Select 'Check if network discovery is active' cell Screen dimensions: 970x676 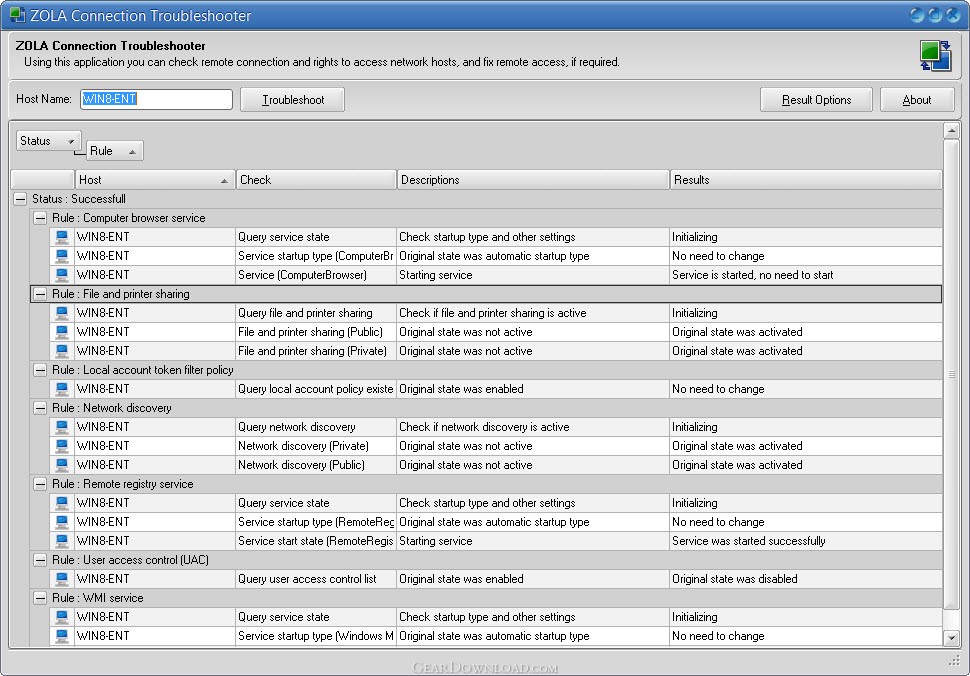pos(533,427)
